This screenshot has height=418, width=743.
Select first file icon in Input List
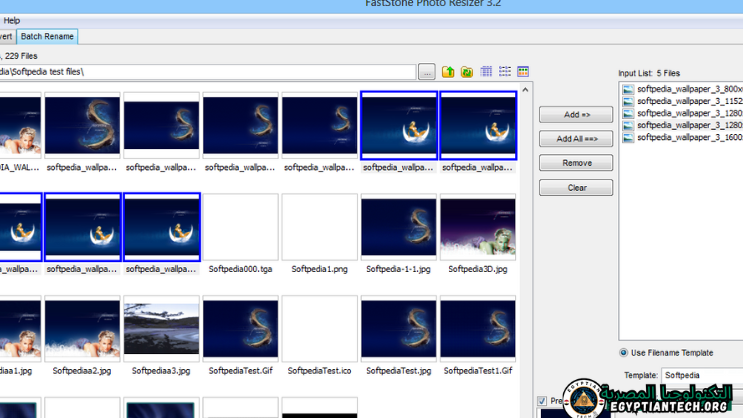[x=628, y=89]
